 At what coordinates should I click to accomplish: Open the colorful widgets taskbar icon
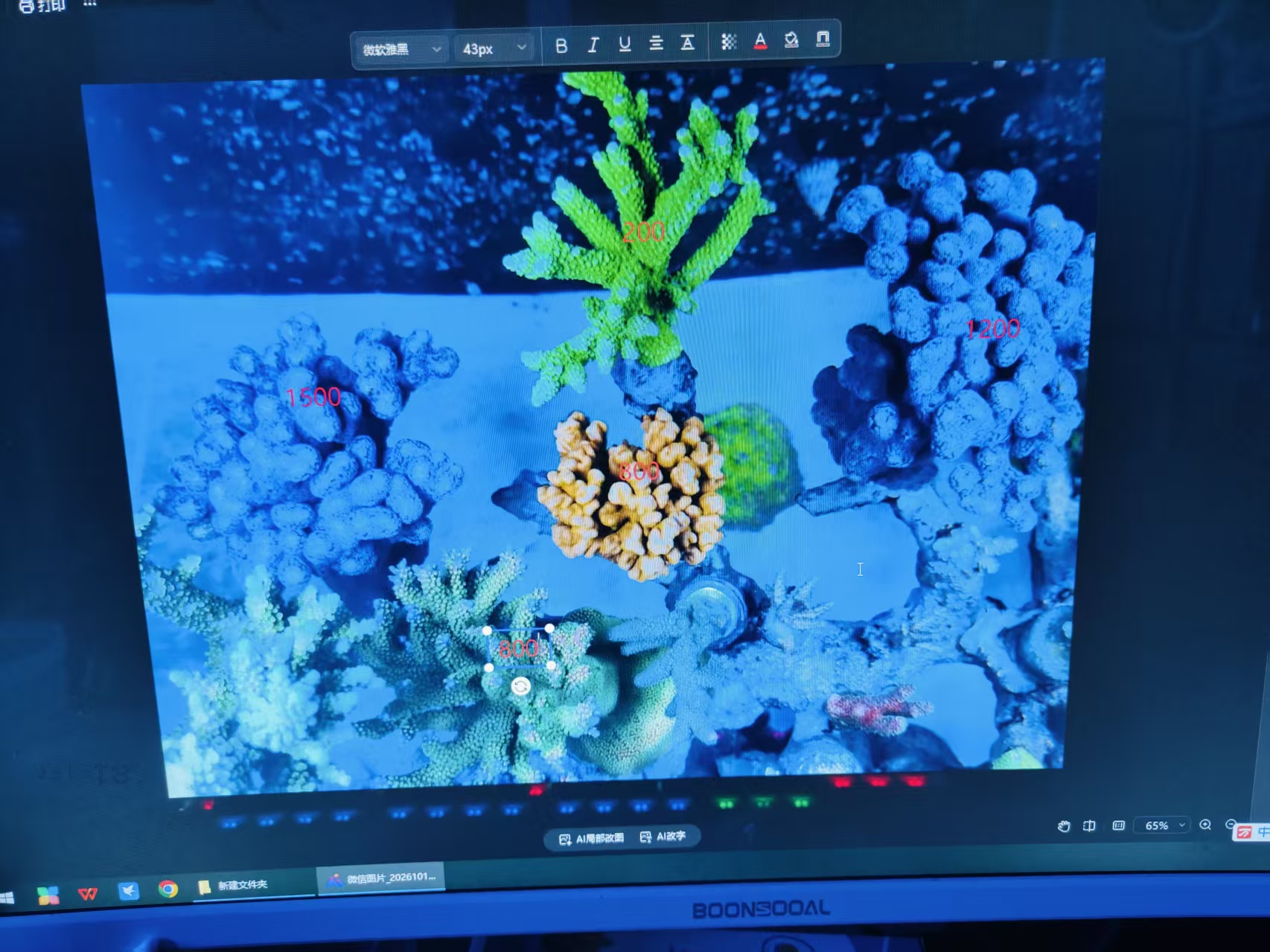48,895
